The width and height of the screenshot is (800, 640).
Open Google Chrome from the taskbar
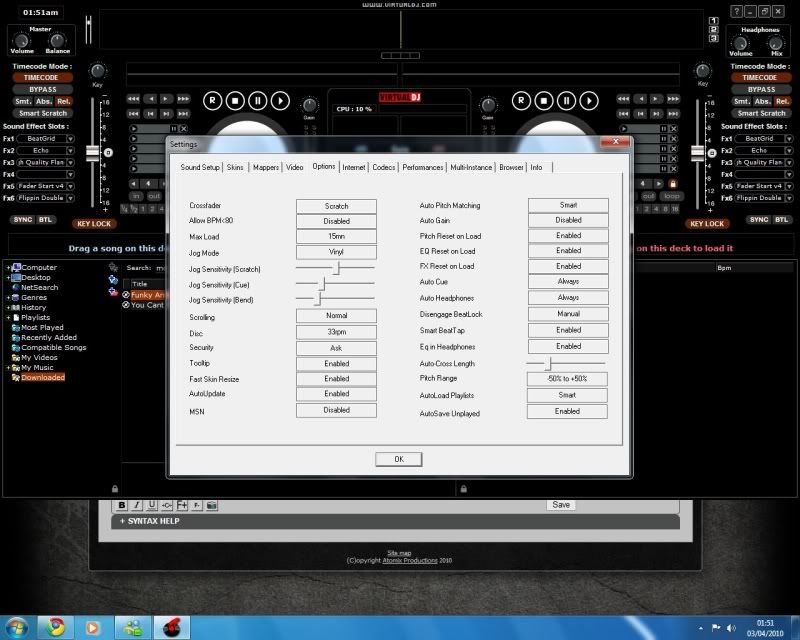(x=56, y=627)
